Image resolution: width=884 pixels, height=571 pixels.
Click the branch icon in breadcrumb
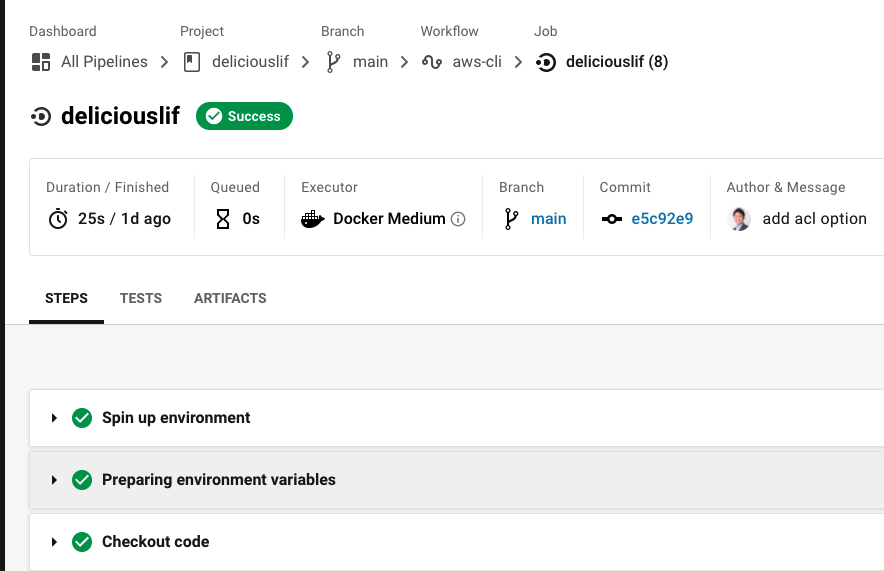point(333,62)
